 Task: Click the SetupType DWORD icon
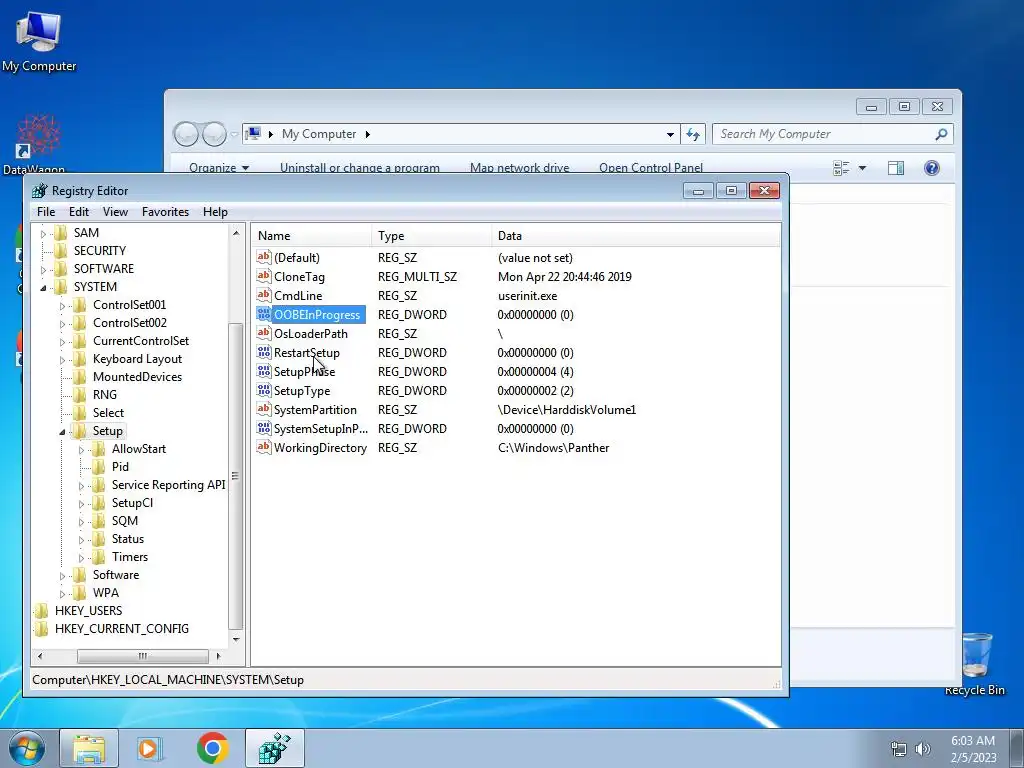coord(264,391)
